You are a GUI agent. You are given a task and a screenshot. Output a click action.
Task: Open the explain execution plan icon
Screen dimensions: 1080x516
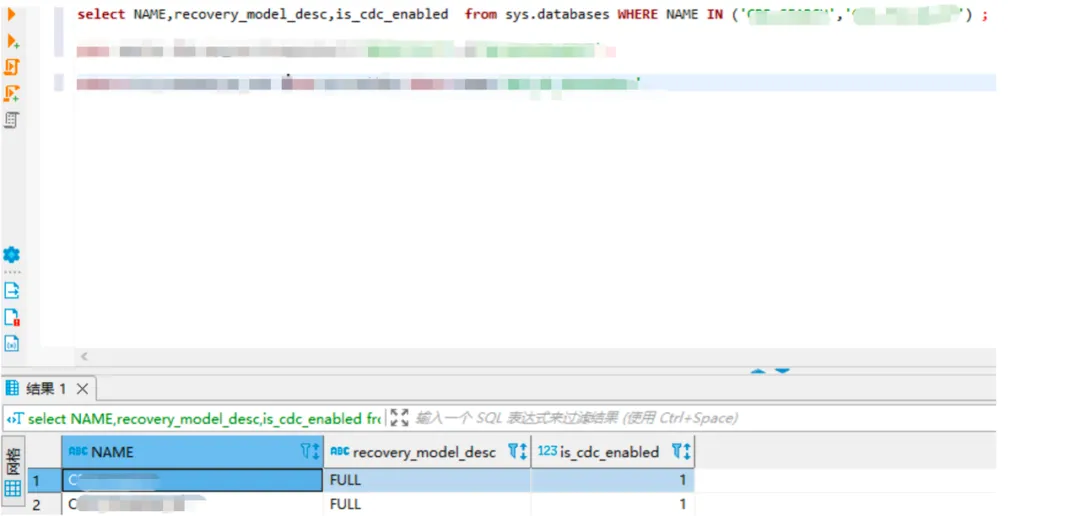(x=12, y=120)
